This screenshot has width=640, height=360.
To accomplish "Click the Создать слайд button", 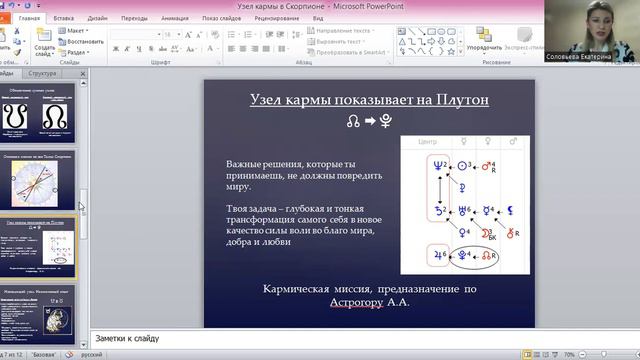I will 44,43.
